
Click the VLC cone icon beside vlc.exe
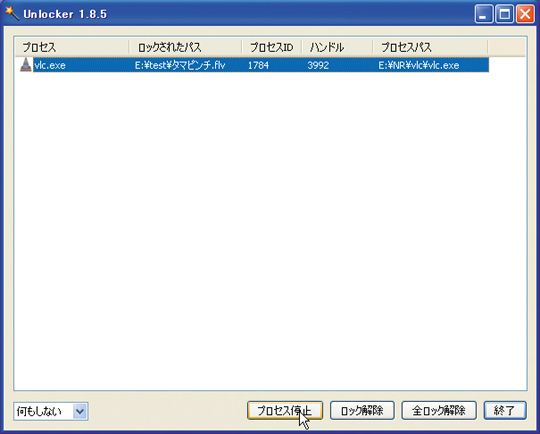pos(25,65)
